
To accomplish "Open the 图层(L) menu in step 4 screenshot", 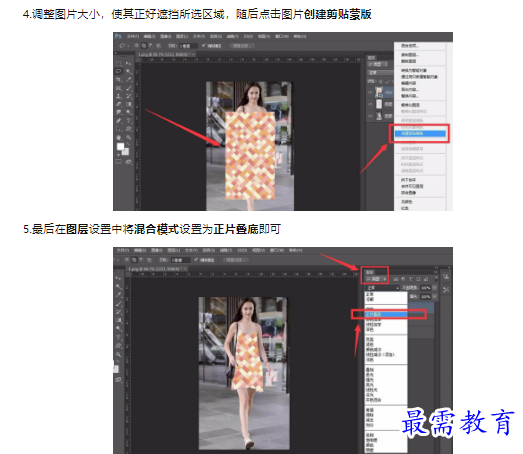I will pos(182,36).
